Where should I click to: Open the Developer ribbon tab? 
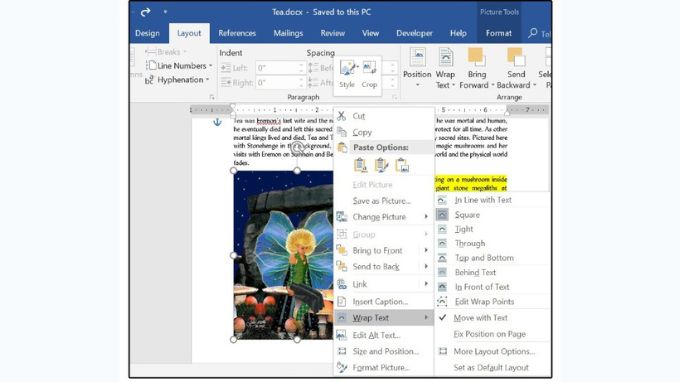414,33
